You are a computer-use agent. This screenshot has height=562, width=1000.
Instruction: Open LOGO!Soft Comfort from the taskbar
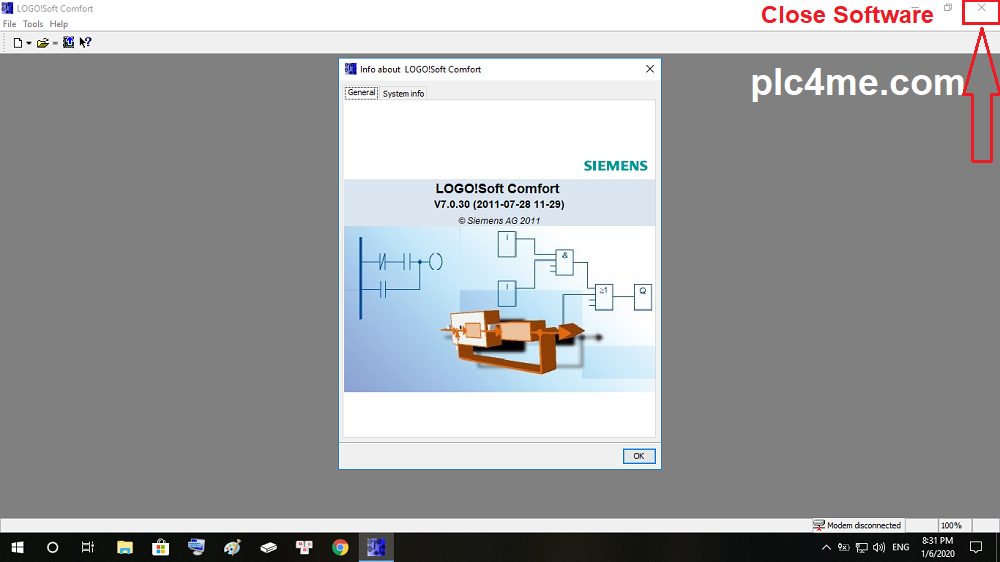[376, 547]
